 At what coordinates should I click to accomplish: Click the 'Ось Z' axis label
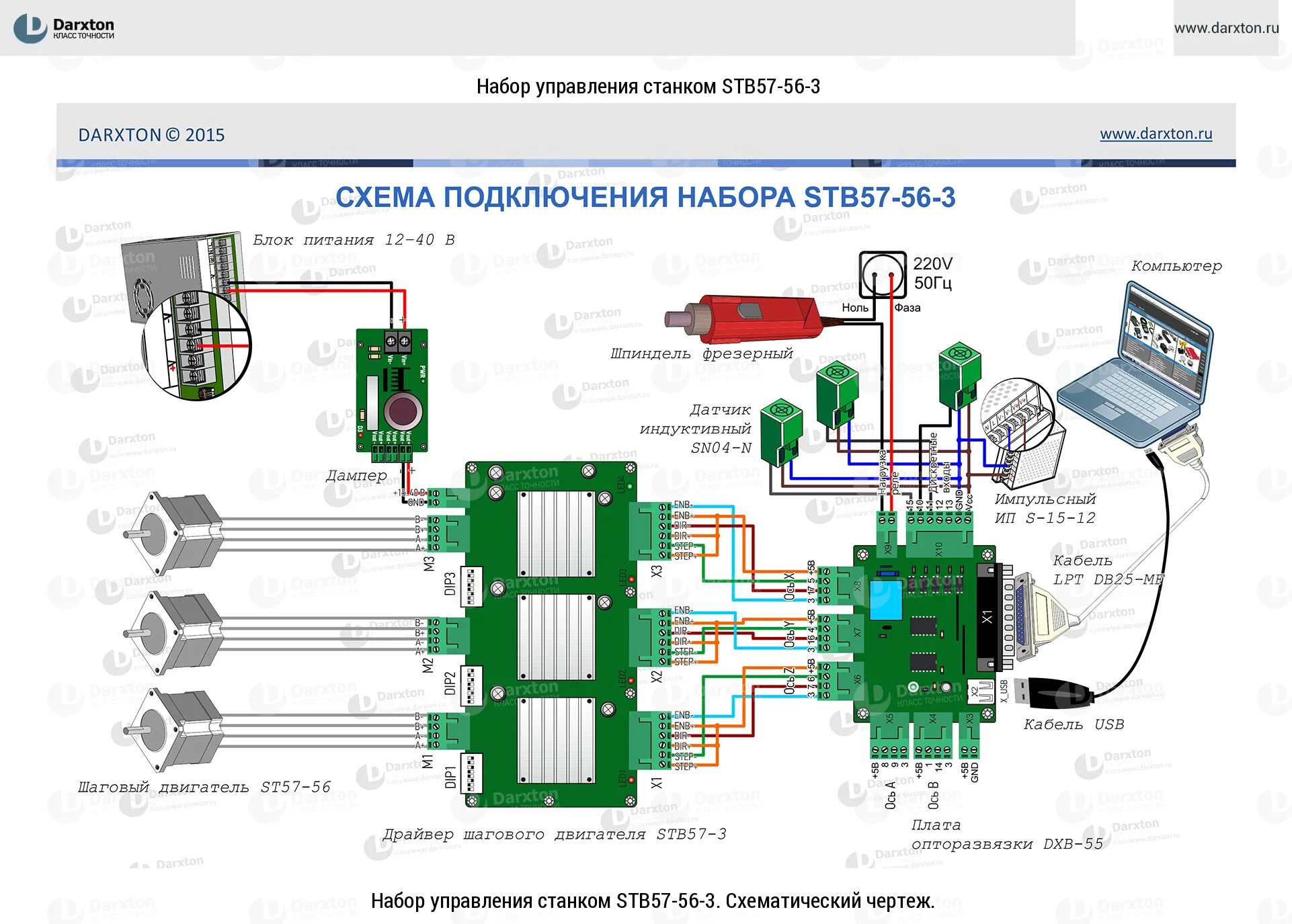coord(789,681)
